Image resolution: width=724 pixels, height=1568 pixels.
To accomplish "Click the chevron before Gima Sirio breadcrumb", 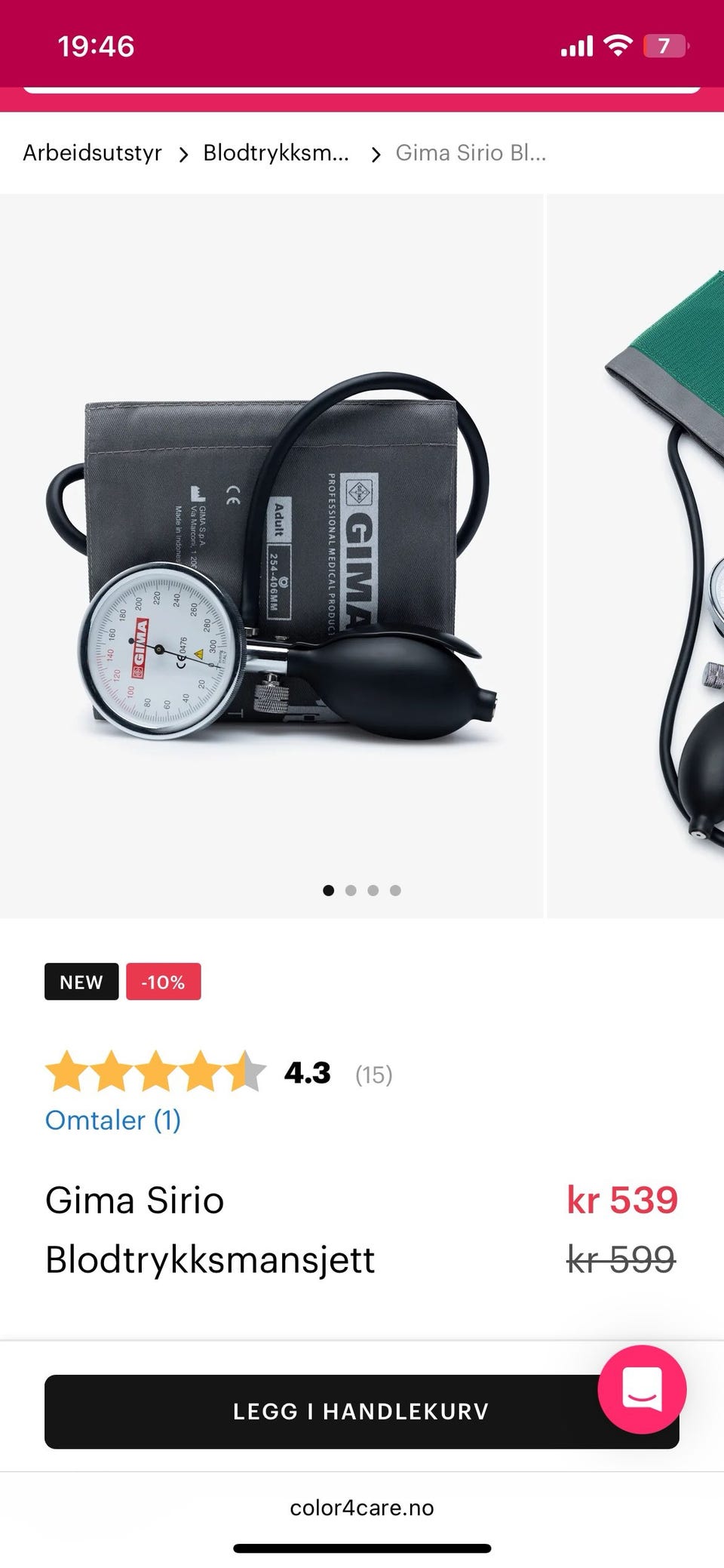I will coord(376,155).
